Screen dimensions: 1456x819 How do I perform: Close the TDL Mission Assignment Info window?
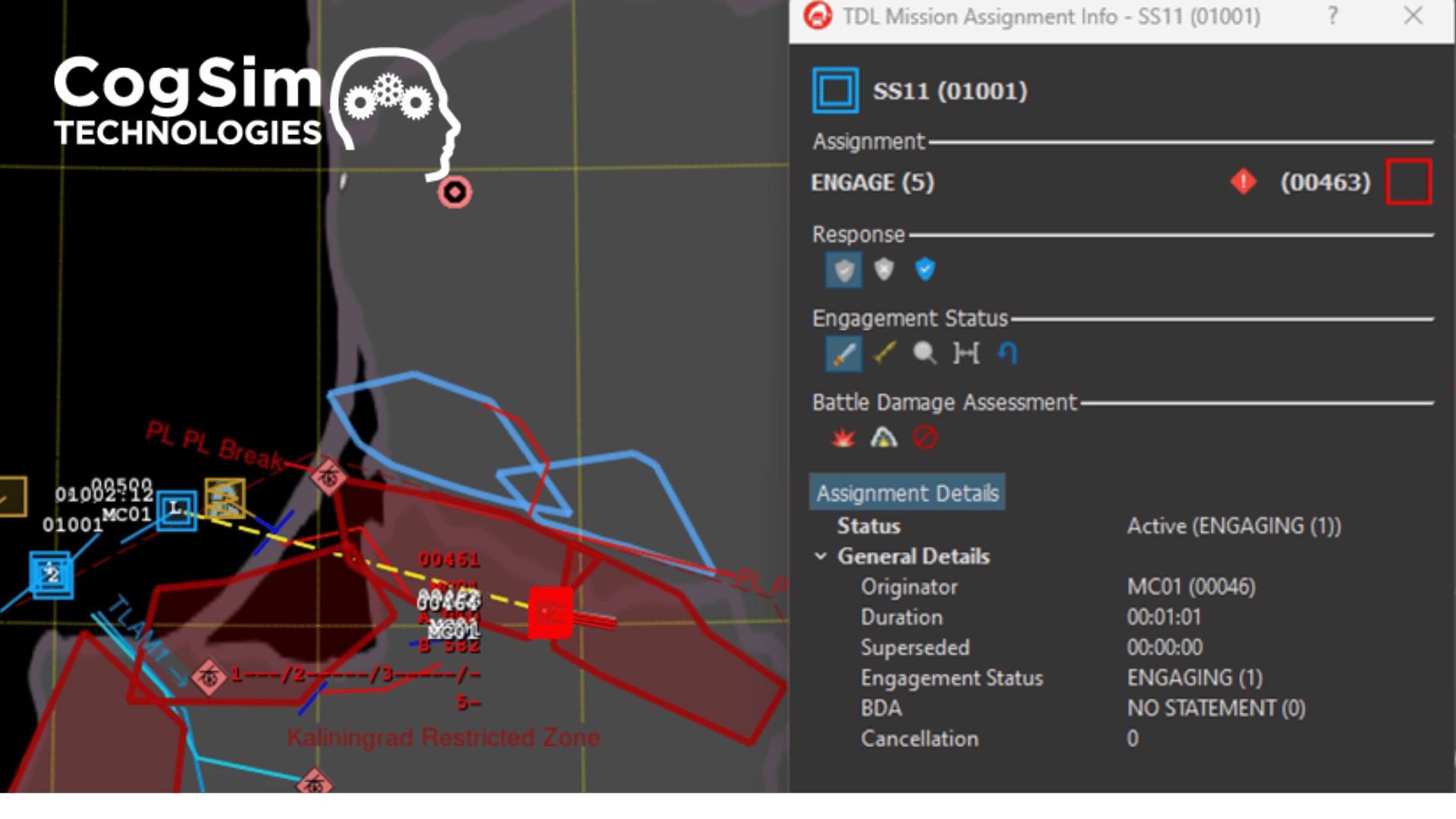click(1413, 16)
